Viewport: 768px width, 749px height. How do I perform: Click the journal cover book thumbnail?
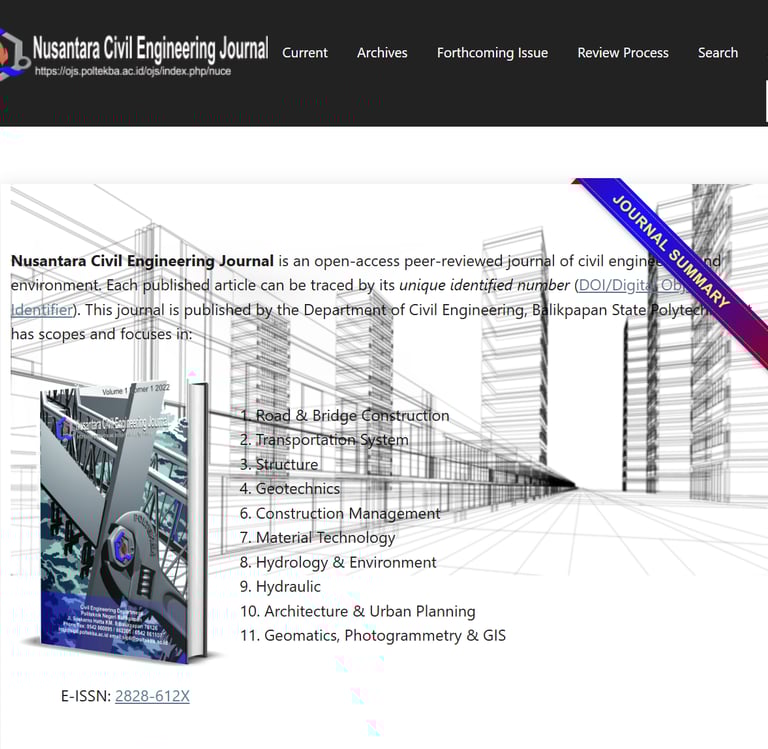pos(123,522)
